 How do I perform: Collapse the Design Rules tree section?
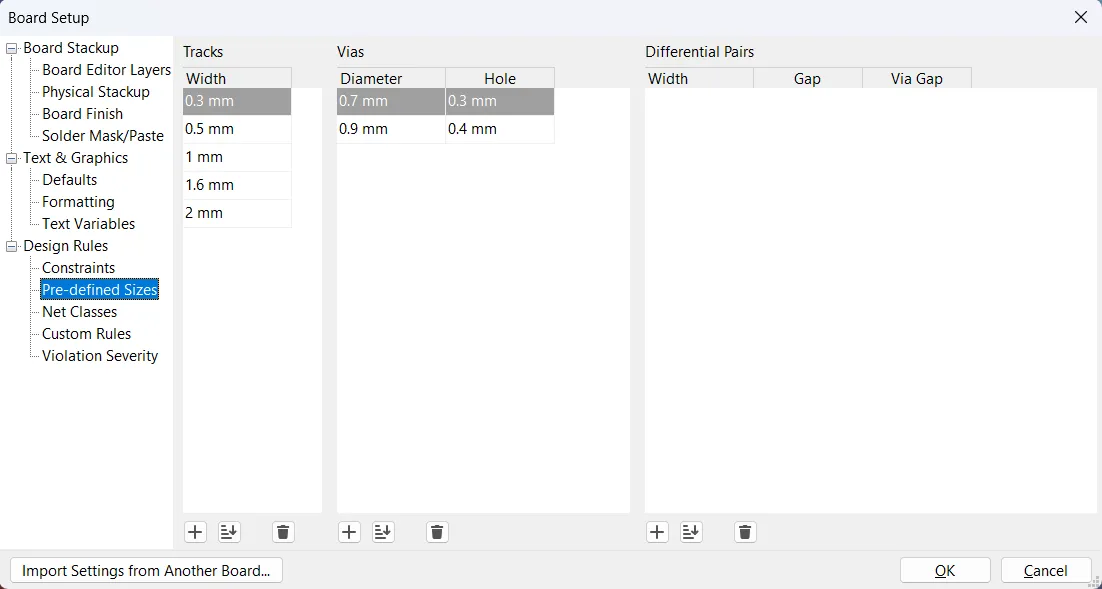(x=12, y=246)
